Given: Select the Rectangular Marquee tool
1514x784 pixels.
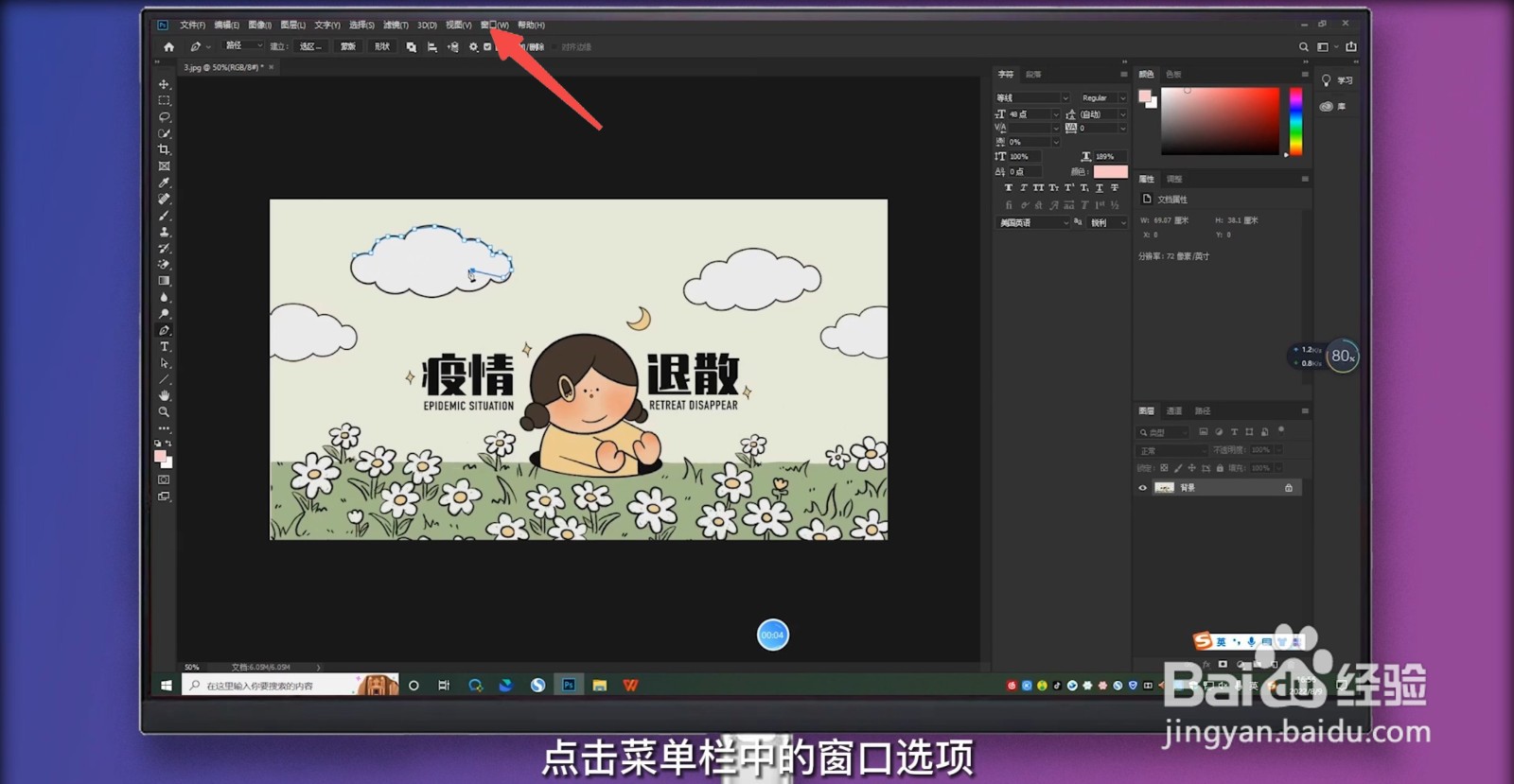Looking at the screenshot, I should click(164, 100).
